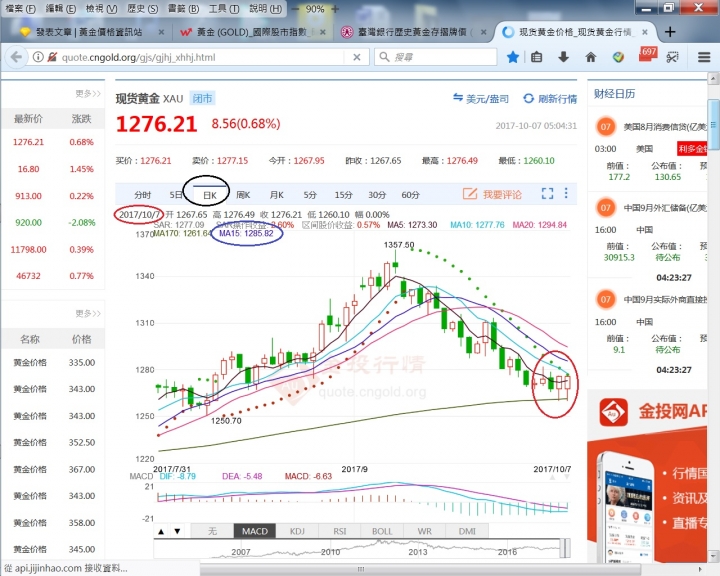
Task: Switch to the 發表文章 browser tab
Action: point(89,32)
